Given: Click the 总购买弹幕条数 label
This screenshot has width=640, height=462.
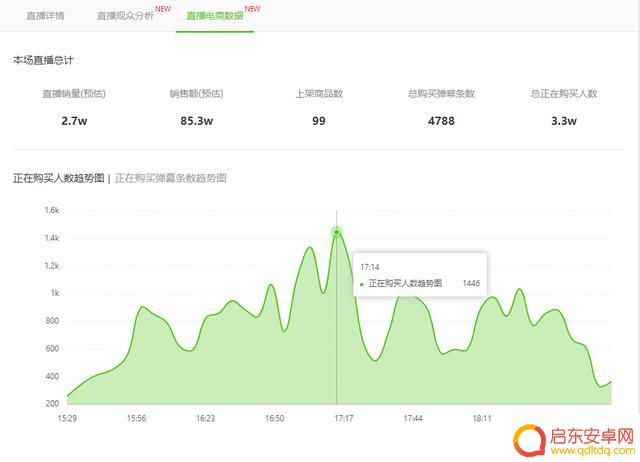Looking at the screenshot, I should tap(441, 94).
